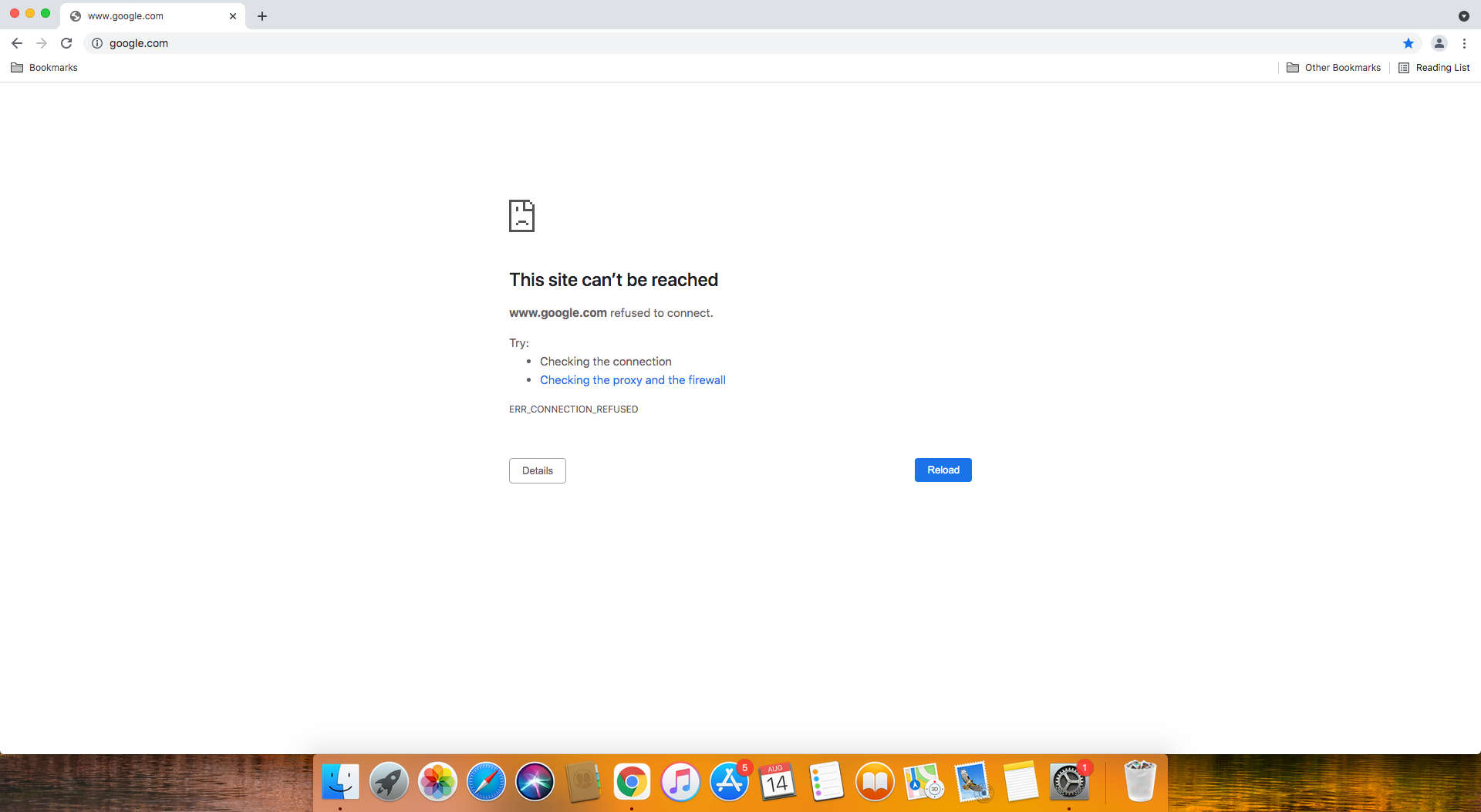
Task: Open Calendar from the dock
Action: click(x=778, y=783)
